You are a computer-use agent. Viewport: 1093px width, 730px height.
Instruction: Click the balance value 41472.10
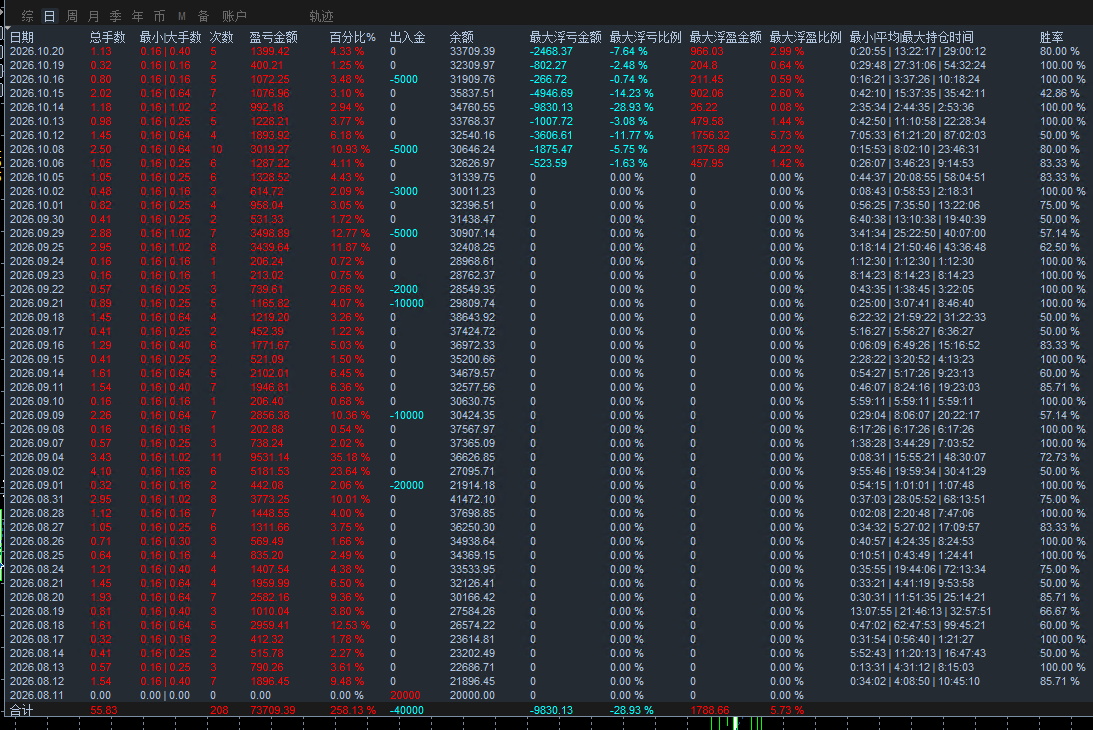tap(473, 499)
